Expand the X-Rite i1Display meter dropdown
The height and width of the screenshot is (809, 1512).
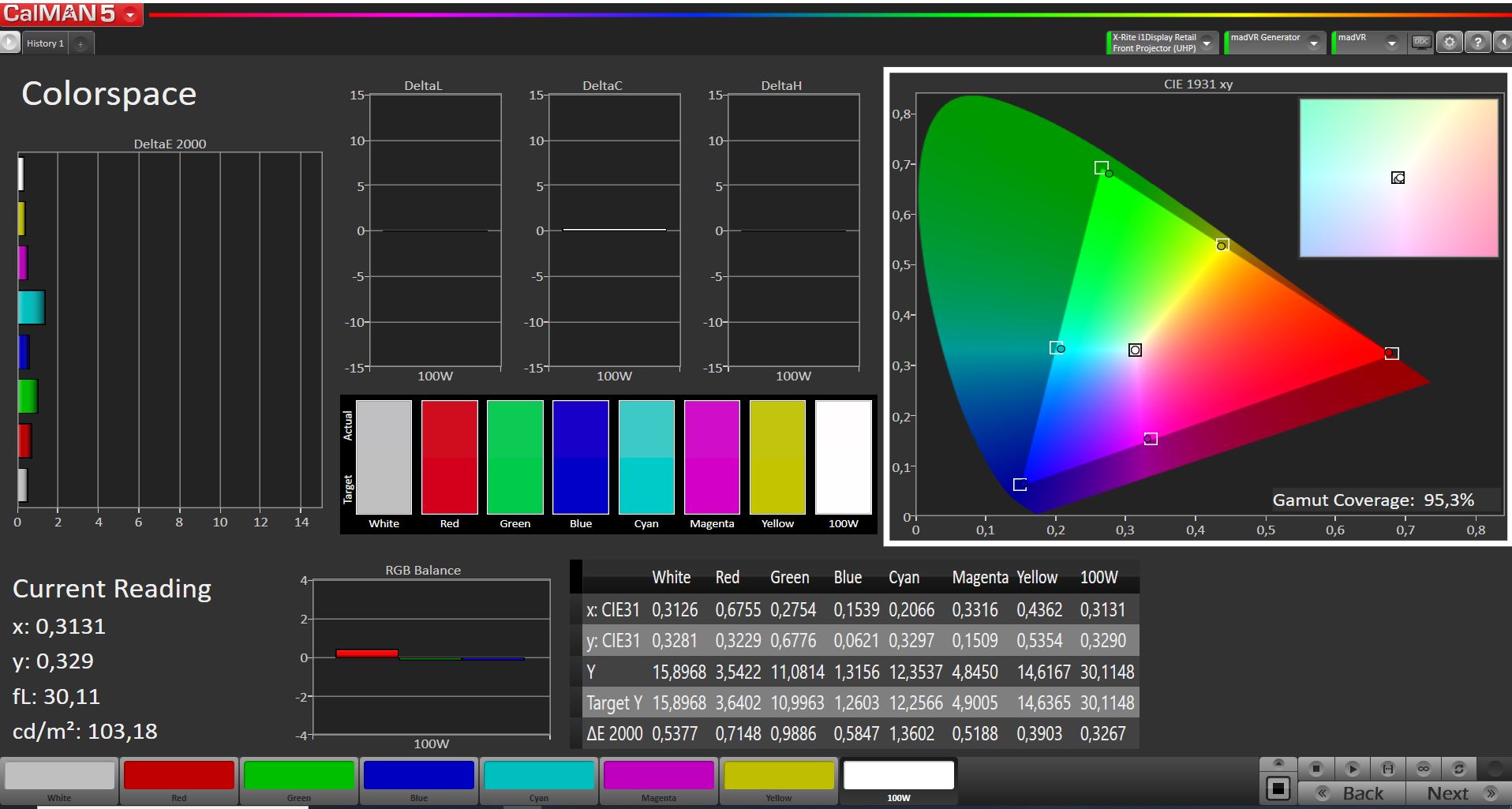click(x=1207, y=43)
